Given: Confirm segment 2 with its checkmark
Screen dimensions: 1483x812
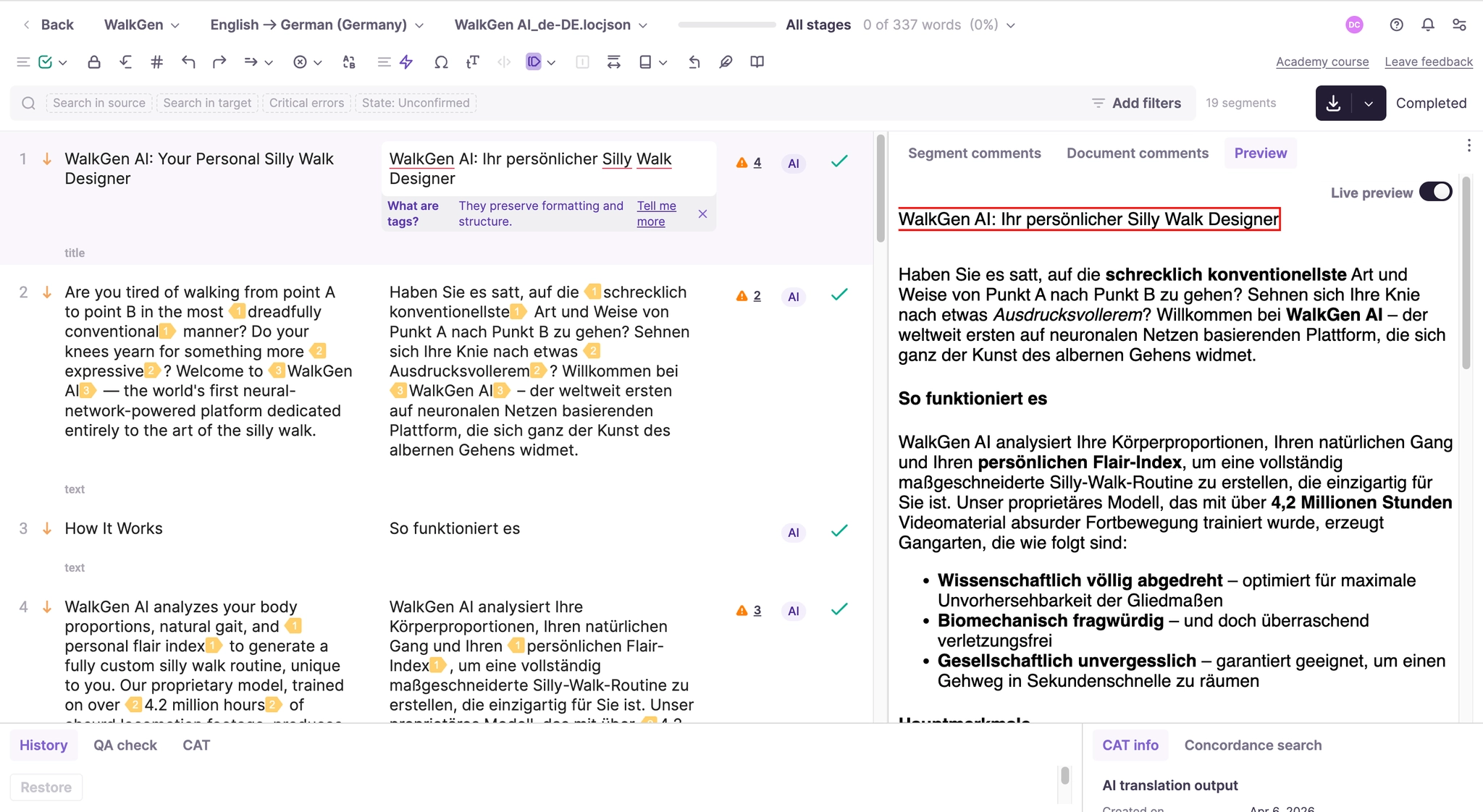Looking at the screenshot, I should 839,295.
